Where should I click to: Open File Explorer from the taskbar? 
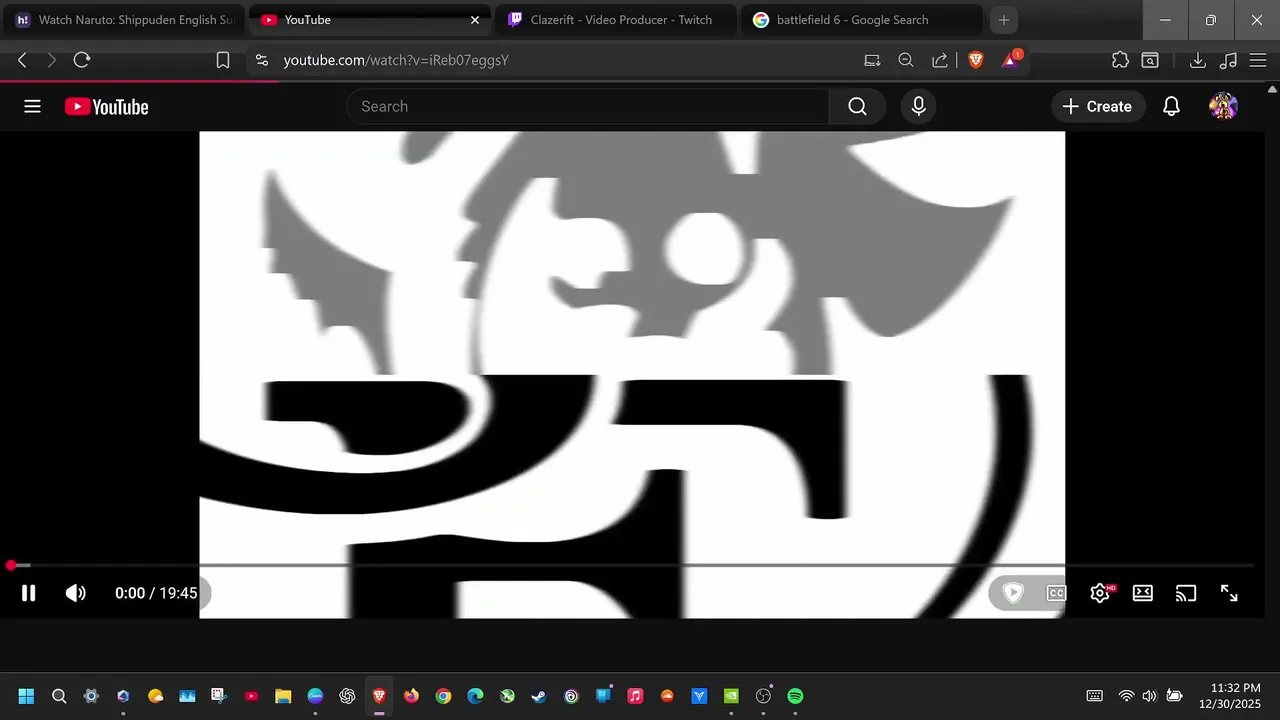[x=283, y=696]
